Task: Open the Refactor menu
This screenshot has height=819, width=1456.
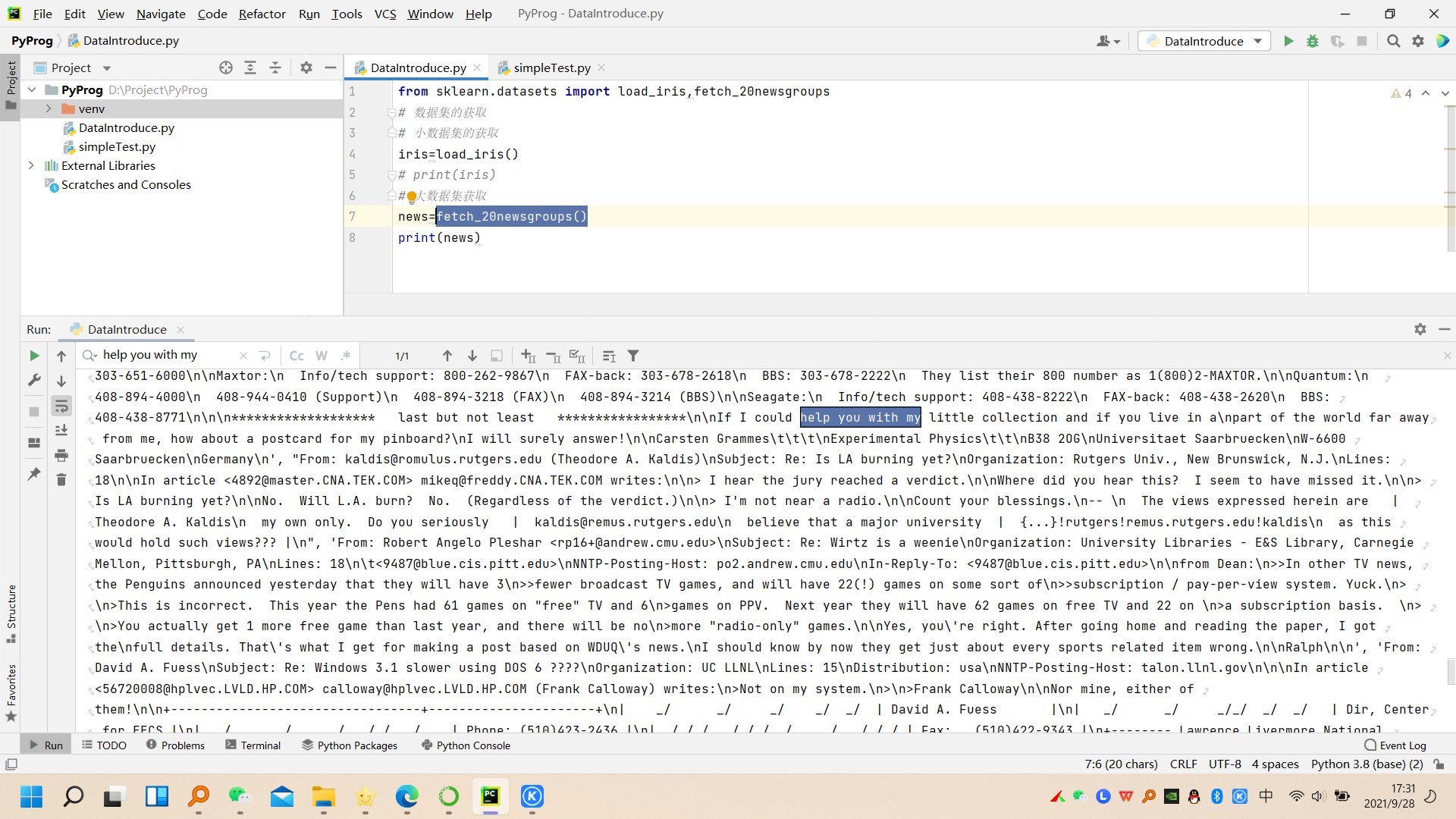Action: tap(262, 14)
